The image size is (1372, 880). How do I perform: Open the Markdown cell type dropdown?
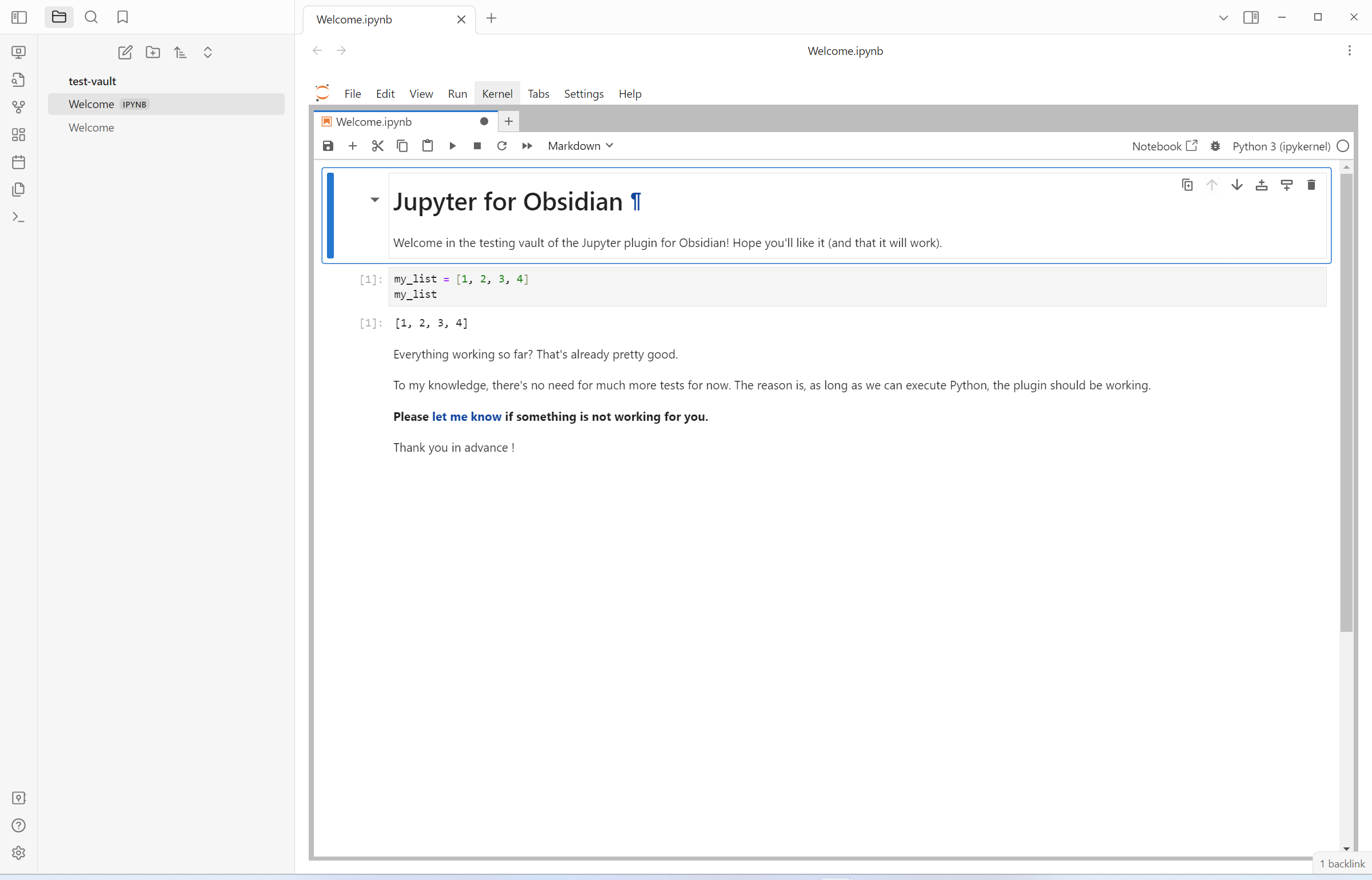coord(579,146)
